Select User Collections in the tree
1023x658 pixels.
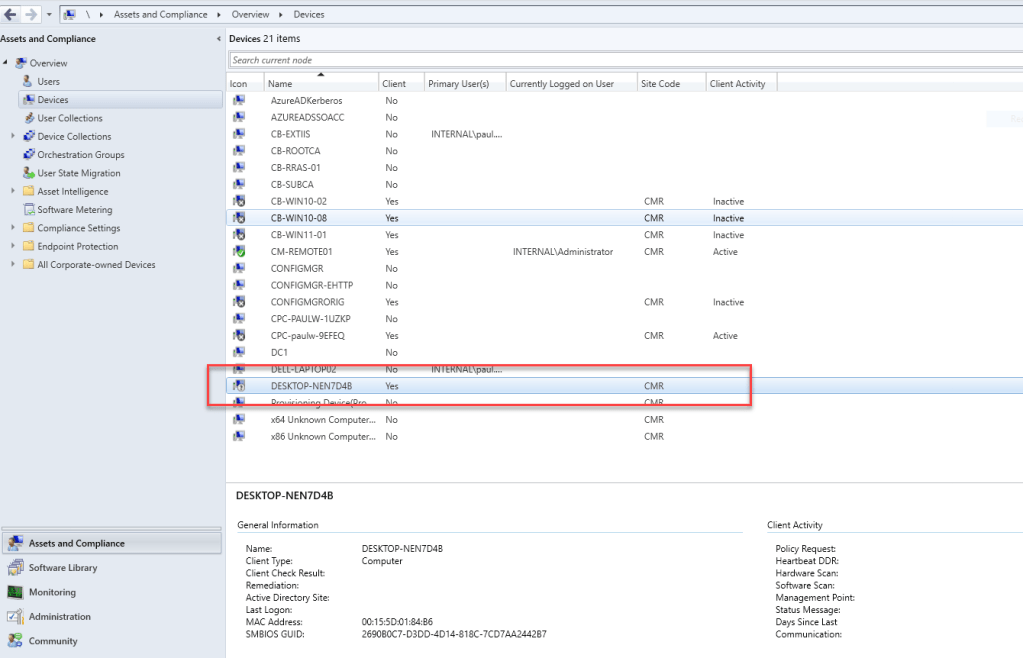70,118
